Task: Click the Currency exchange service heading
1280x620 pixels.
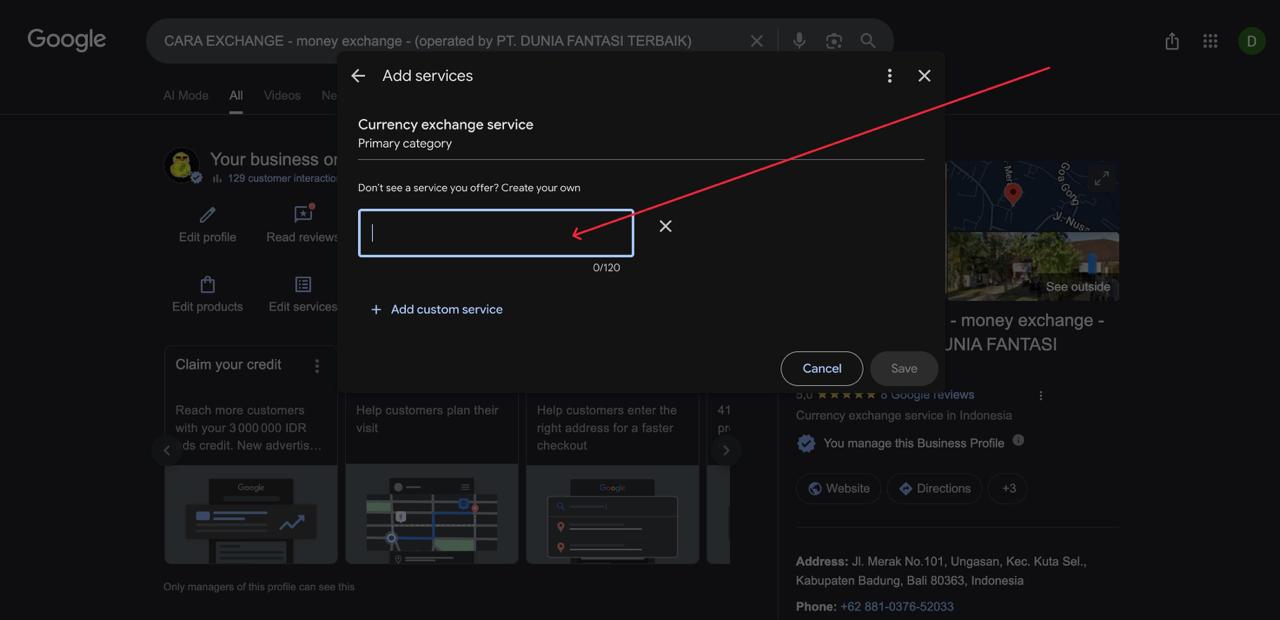Action: tap(446, 124)
